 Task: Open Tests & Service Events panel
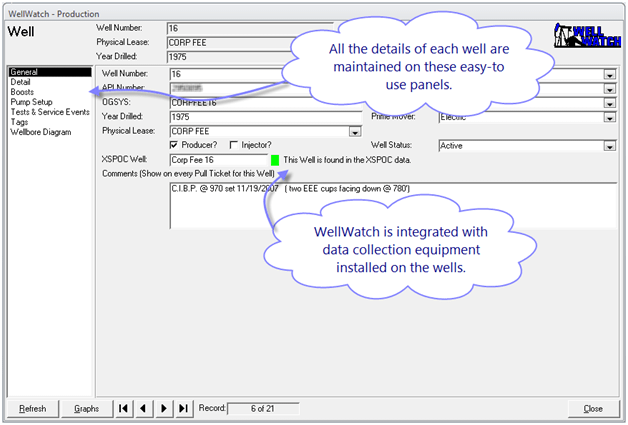(50, 112)
